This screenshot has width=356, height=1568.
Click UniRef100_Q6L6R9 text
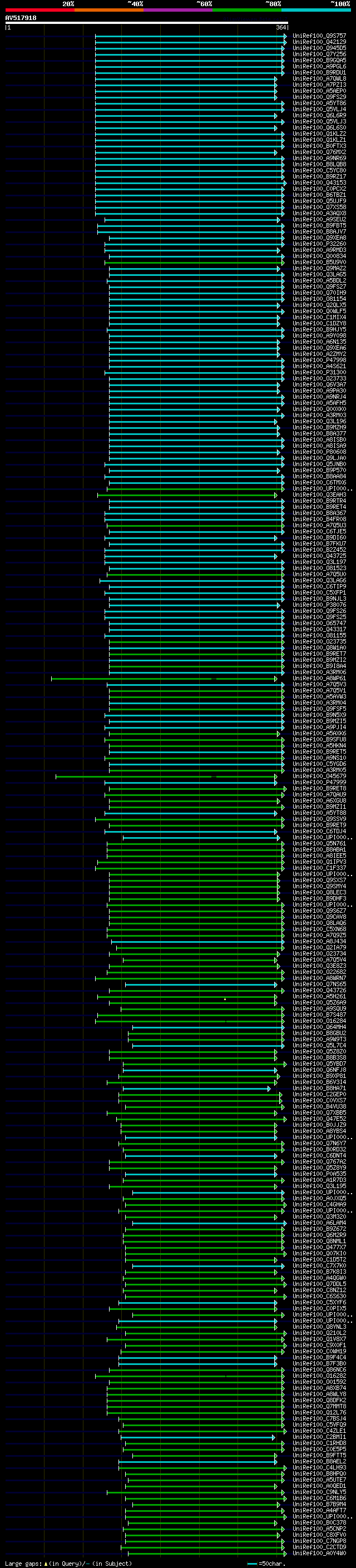click(319, 116)
